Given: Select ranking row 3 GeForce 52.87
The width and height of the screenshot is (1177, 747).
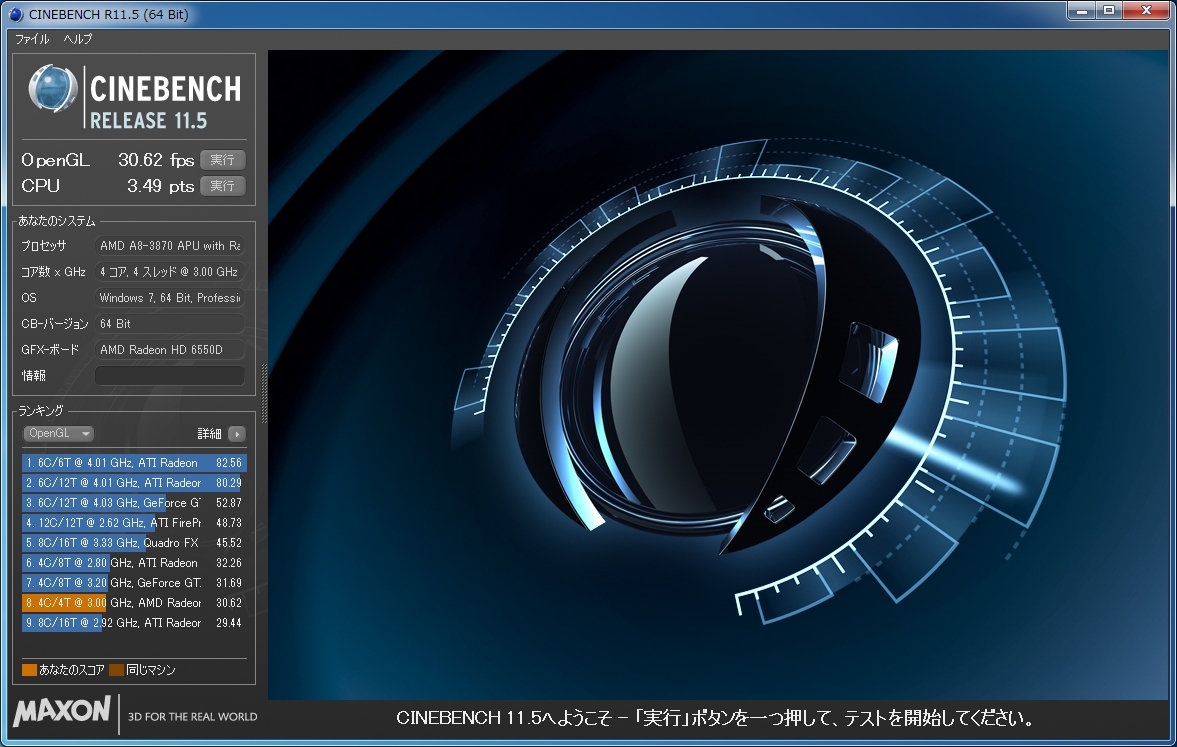Looking at the screenshot, I should pyautogui.click(x=134, y=503).
